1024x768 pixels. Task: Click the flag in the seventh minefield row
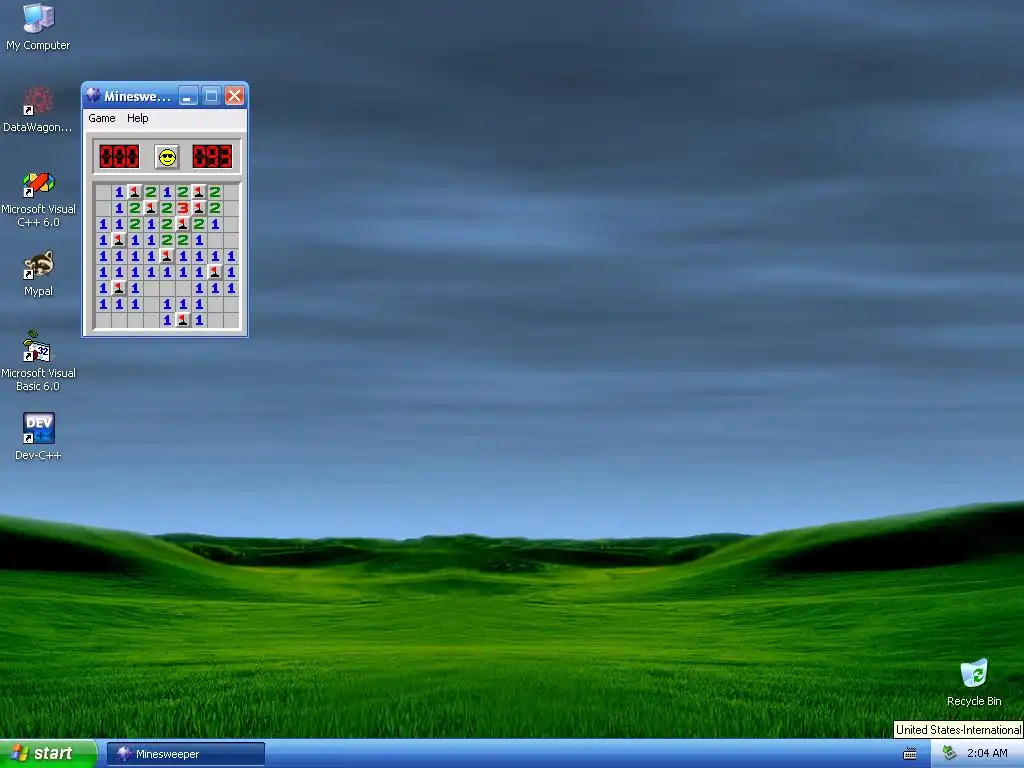click(x=119, y=288)
